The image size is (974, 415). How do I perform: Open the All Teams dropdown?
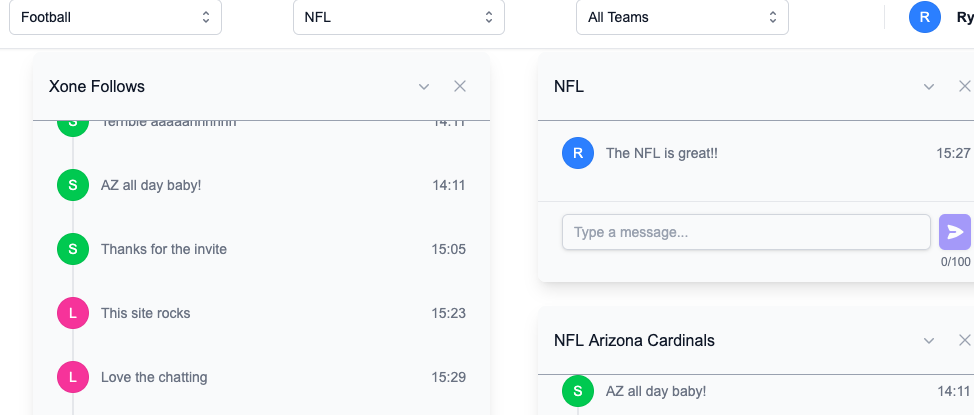pos(682,17)
